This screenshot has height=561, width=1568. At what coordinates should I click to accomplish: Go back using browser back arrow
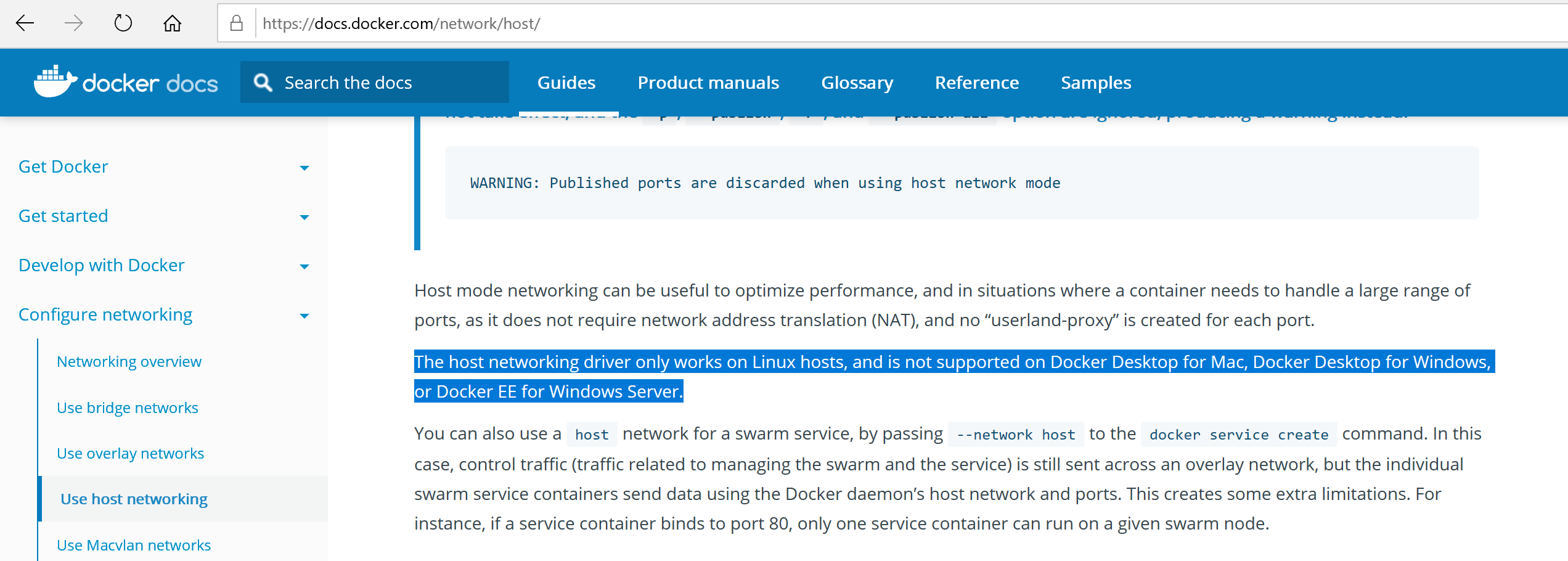[25, 23]
